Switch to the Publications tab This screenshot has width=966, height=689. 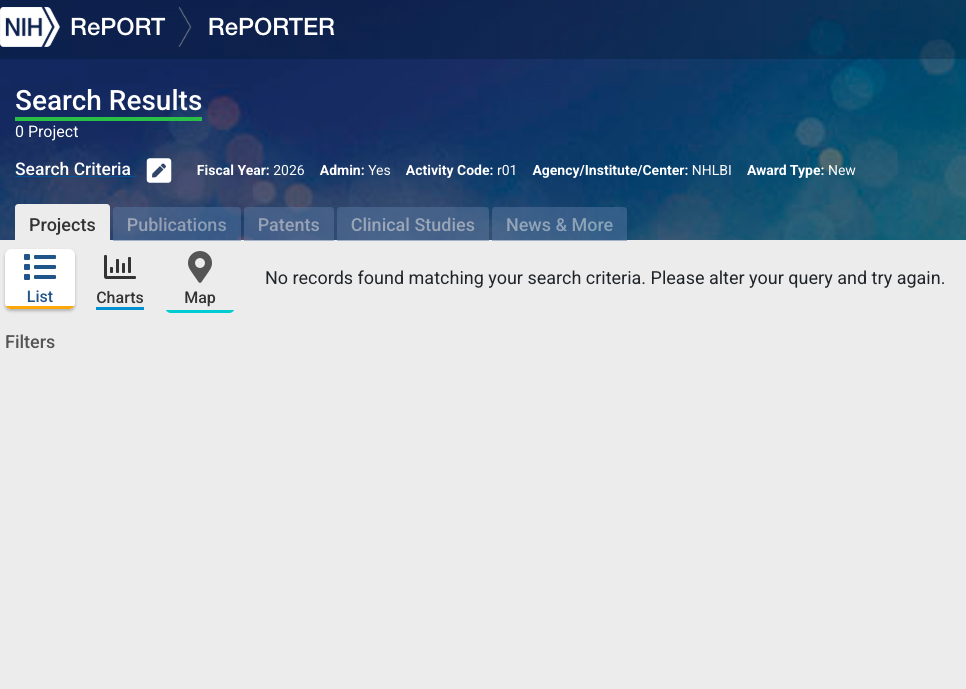click(x=176, y=225)
